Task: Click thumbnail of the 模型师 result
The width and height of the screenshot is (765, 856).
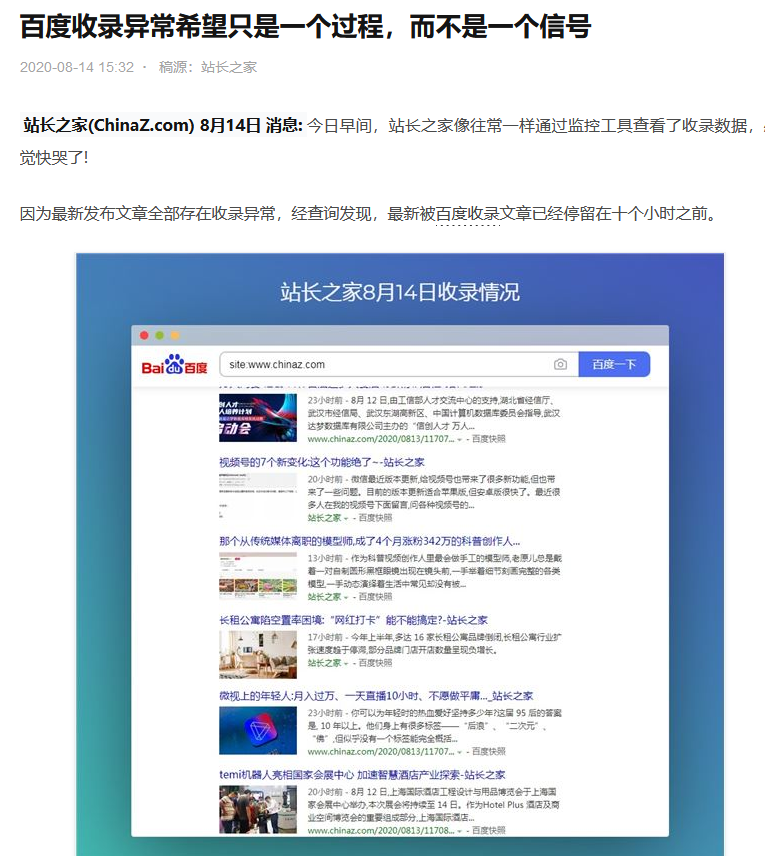Action: (258, 575)
